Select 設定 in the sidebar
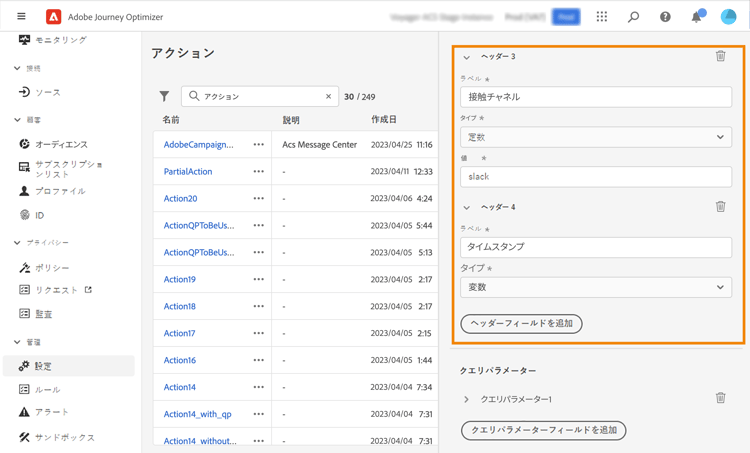The height and width of the screenshot is (453, 750). (x=68, y=366)
